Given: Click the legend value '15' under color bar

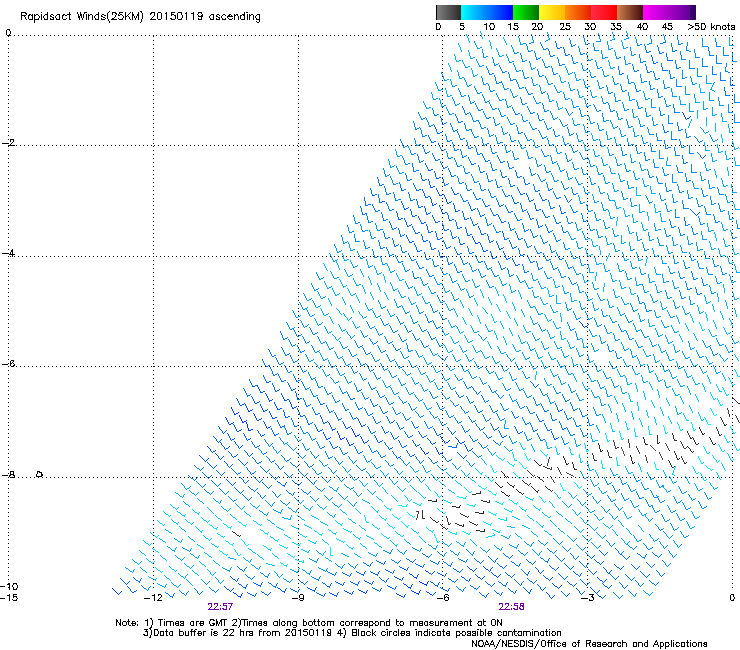Looking at the screenshot, I should [x=513, y=27].
